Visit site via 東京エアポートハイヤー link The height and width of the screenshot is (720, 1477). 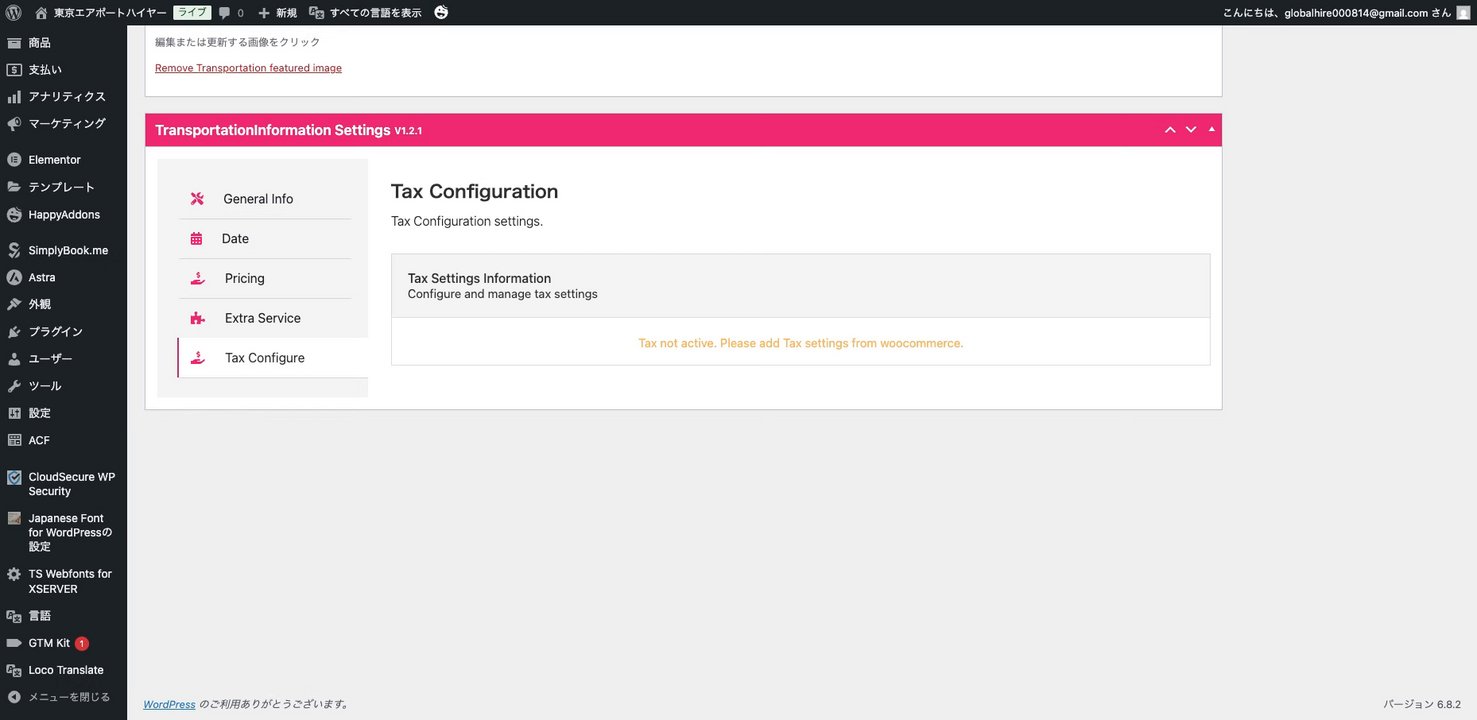[x=110, y=13]
